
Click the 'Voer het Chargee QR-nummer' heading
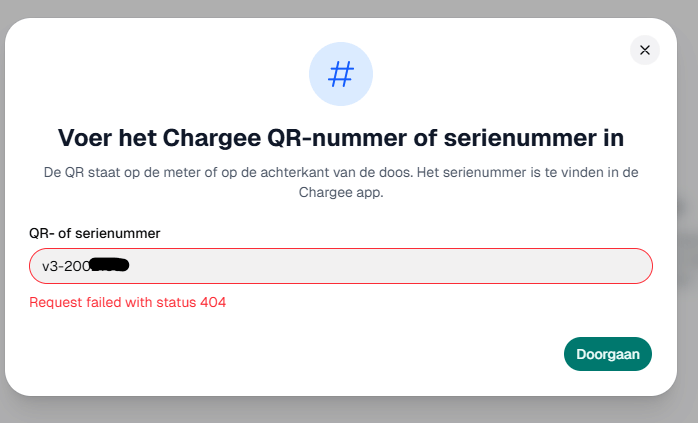341,138
